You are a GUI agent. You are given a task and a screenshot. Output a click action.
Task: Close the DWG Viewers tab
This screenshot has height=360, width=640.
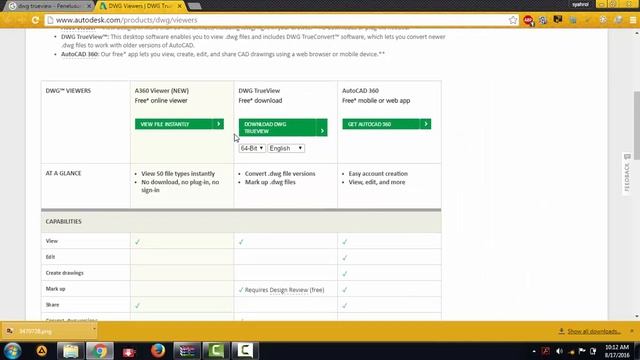click(180, 6)
